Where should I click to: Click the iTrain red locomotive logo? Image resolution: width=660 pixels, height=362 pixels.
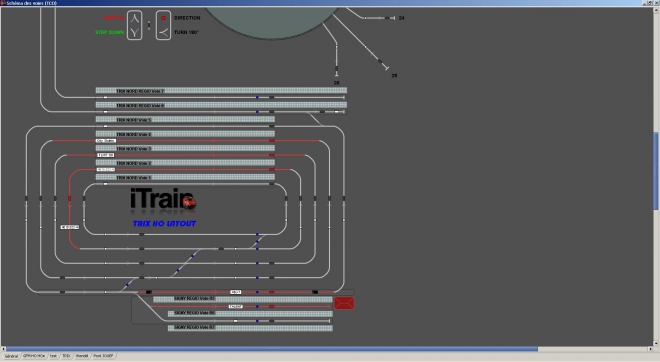pyautogui.click(x=189, y=202)
